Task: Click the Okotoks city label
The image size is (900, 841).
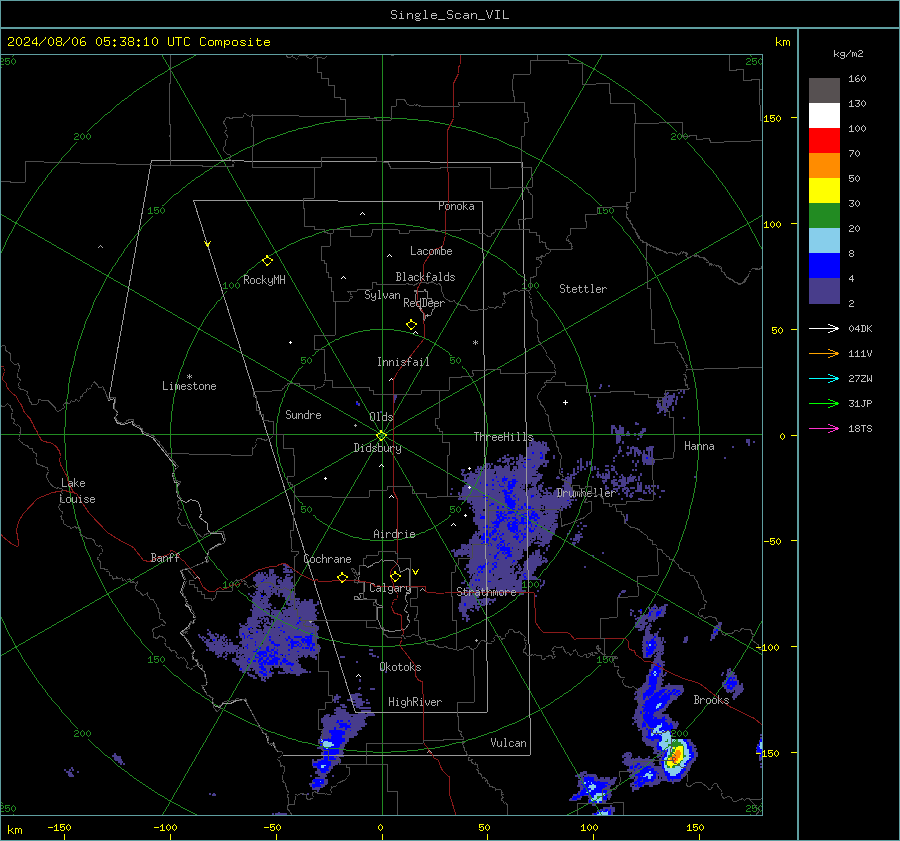Action: tap(400, 667)
